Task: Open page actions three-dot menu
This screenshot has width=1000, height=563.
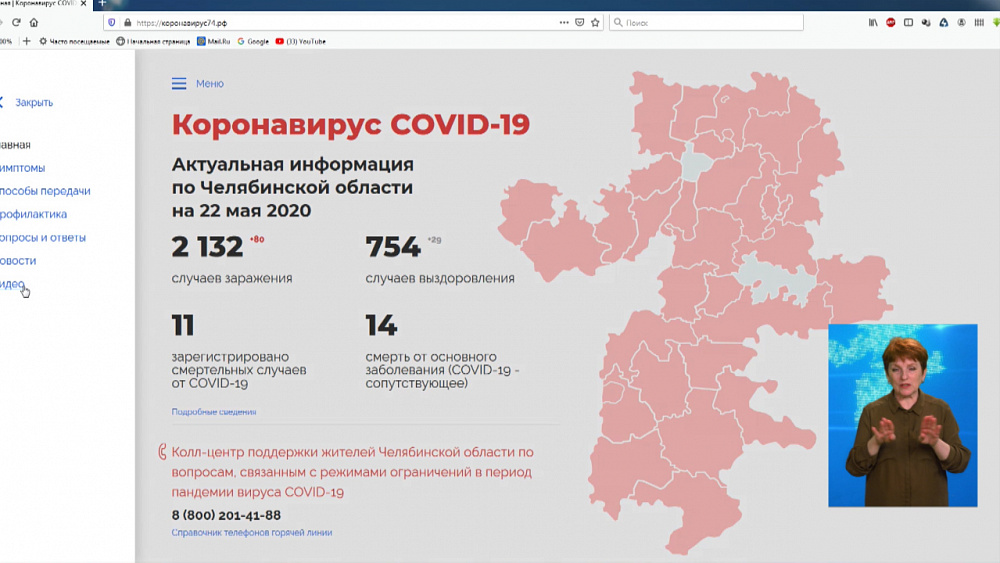Action: (564, 22)
